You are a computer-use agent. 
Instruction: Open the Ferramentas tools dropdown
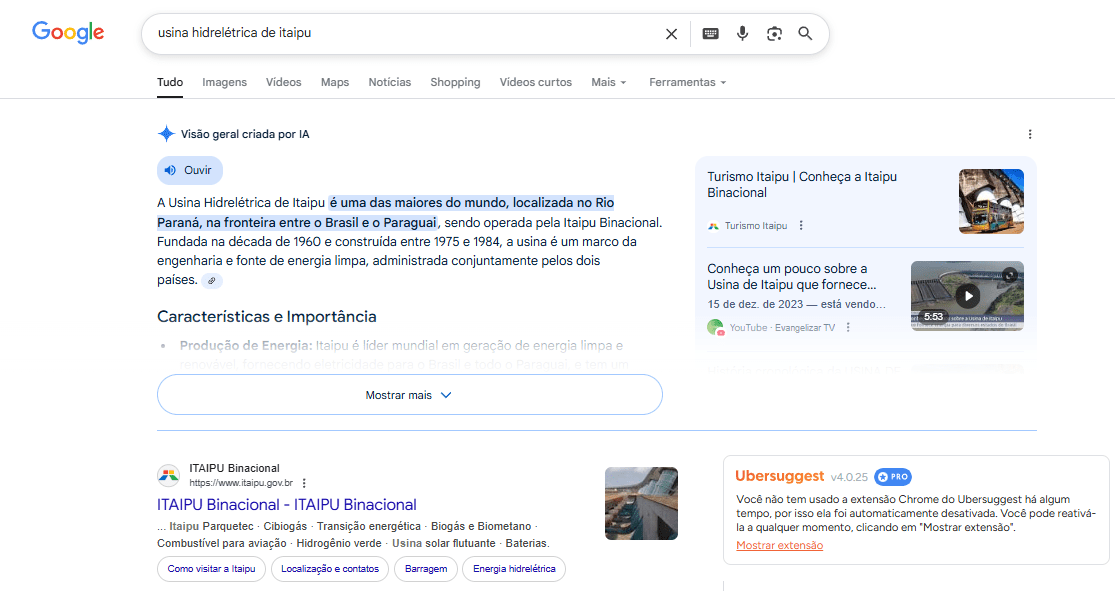[x=687, y=82]
